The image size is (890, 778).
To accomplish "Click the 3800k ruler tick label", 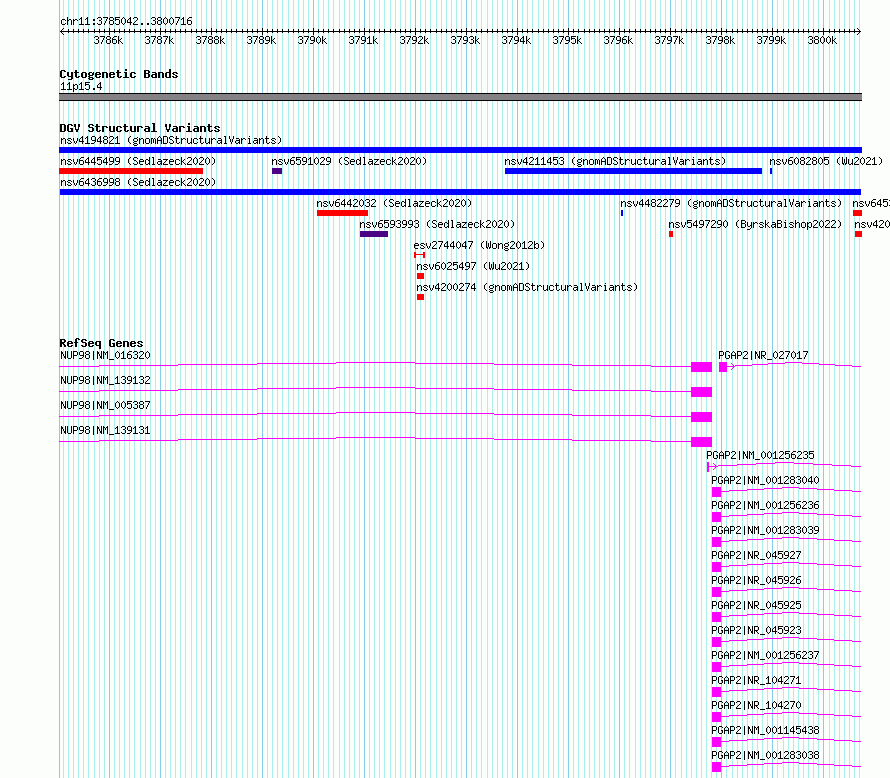I will click(x=822, y=40).
